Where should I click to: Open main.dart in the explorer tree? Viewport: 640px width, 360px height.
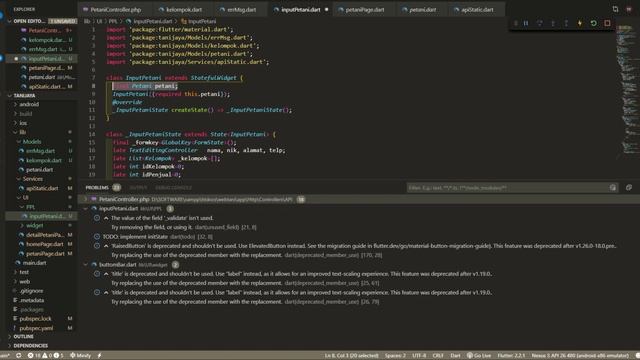pos(34,263)
